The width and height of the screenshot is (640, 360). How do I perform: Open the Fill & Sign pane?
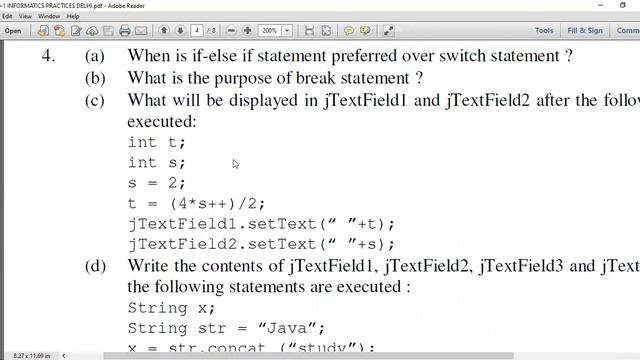(x=585, y=31)
